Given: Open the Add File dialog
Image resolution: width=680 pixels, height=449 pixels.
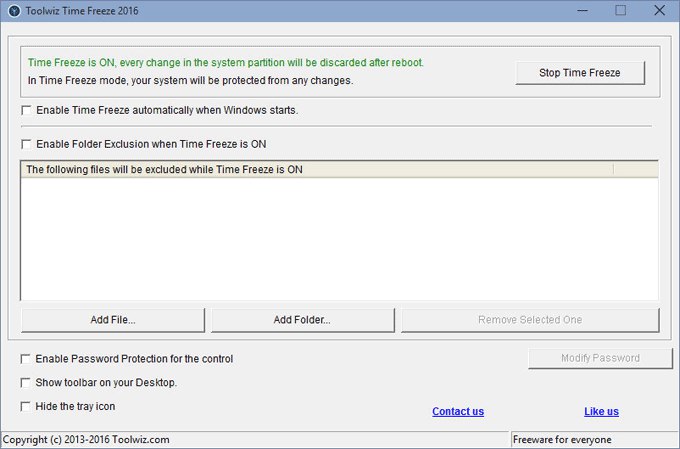Looking at the screenshot, I should click(x=113, y=320).
